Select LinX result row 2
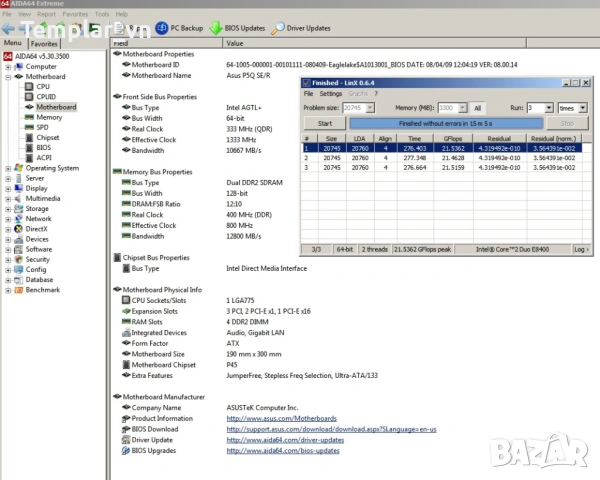 pyautogui.click(x=442, y=158)
